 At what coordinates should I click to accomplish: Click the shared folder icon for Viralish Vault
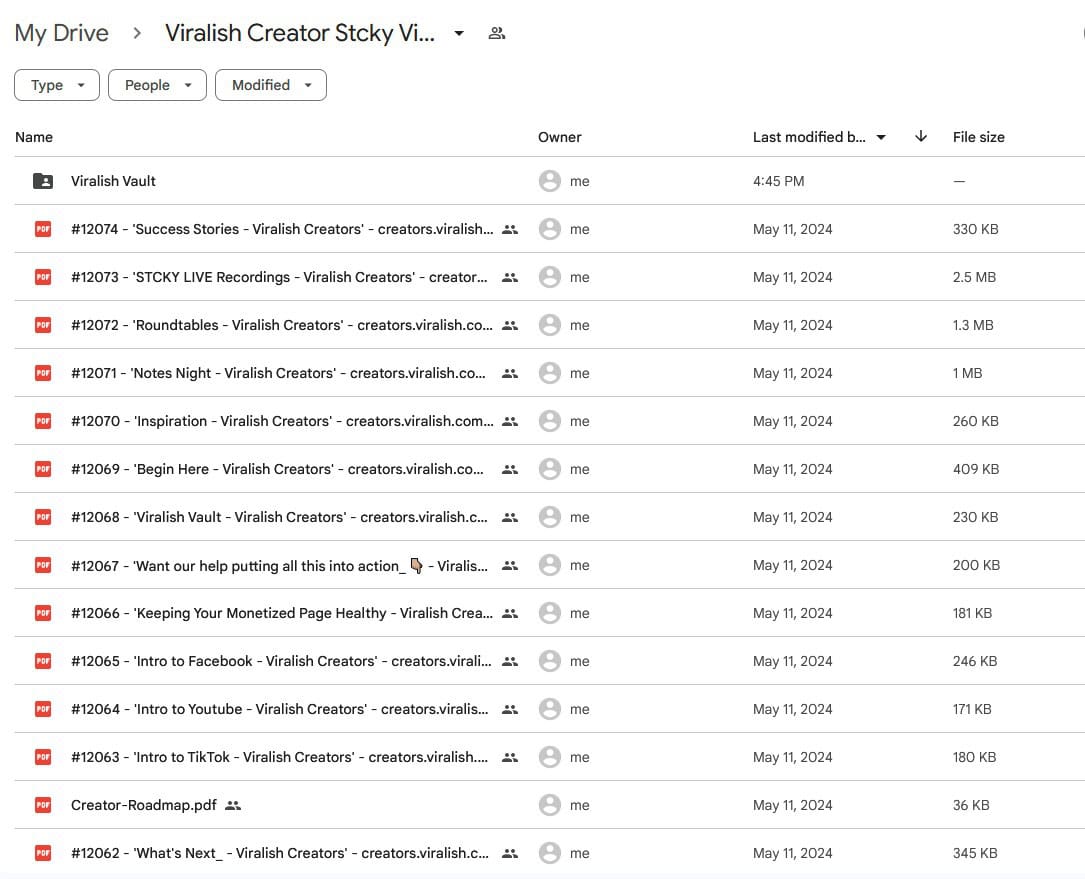pos(43,181)
